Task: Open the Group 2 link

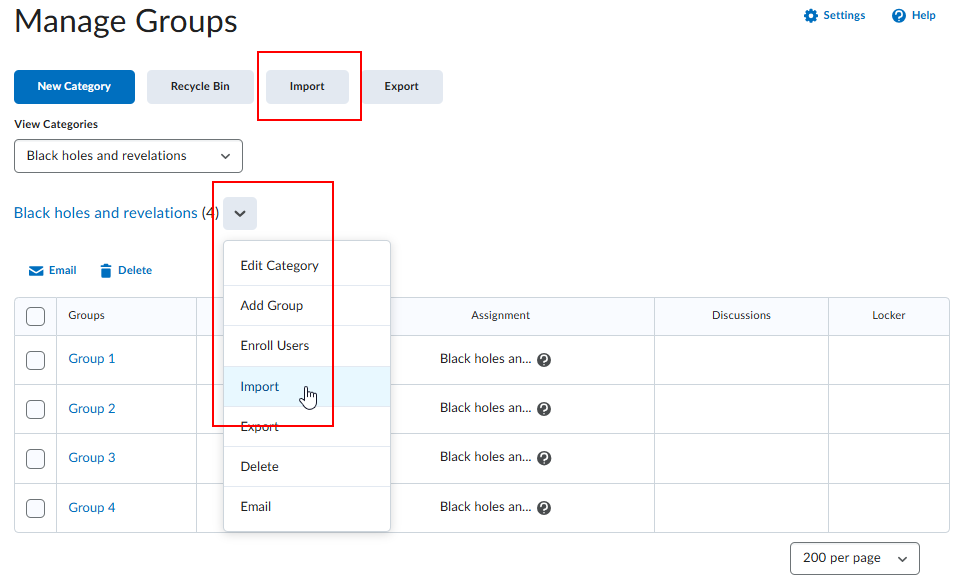Action: point(92,409)
